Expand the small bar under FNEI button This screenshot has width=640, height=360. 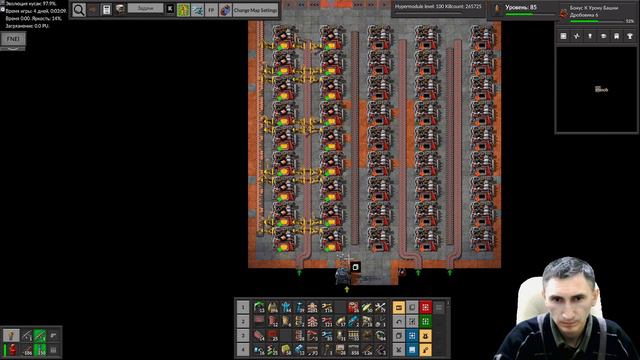[13, 49]
